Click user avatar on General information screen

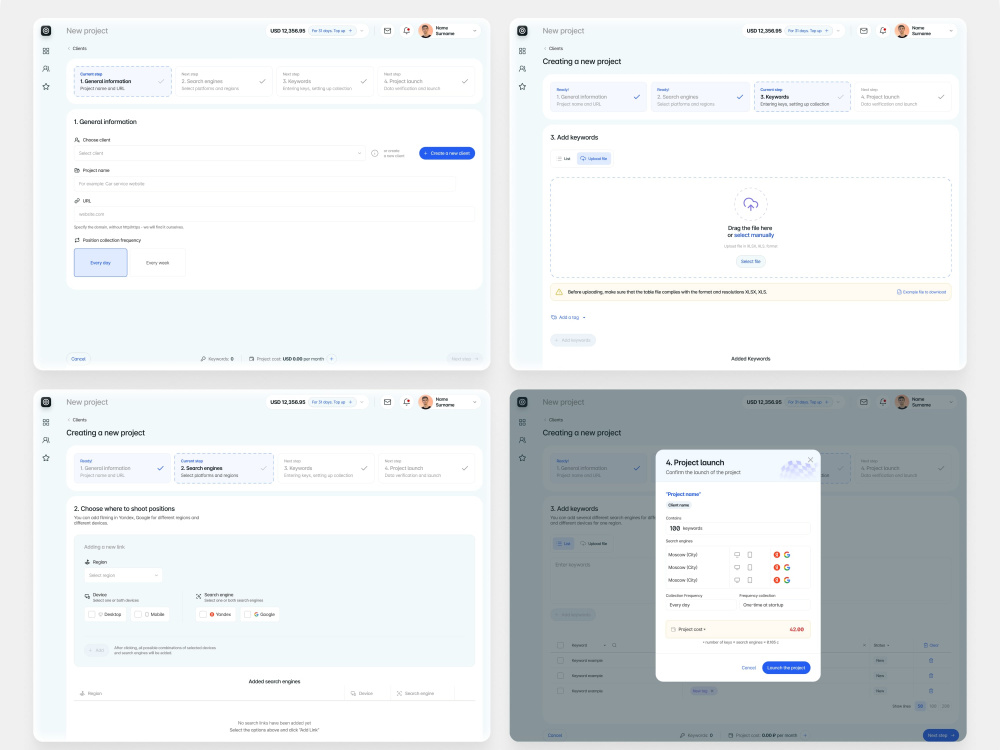[x=425, y=31]
